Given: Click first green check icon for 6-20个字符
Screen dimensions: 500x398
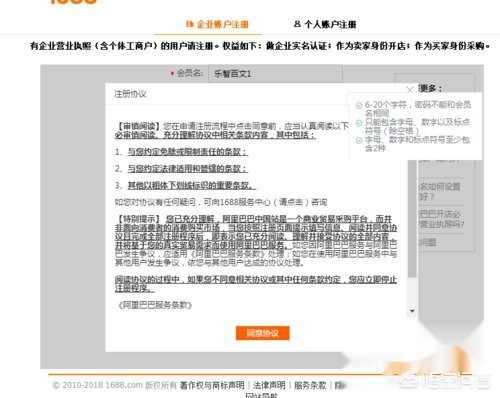Looking at the screenshot, I should 359,106.
